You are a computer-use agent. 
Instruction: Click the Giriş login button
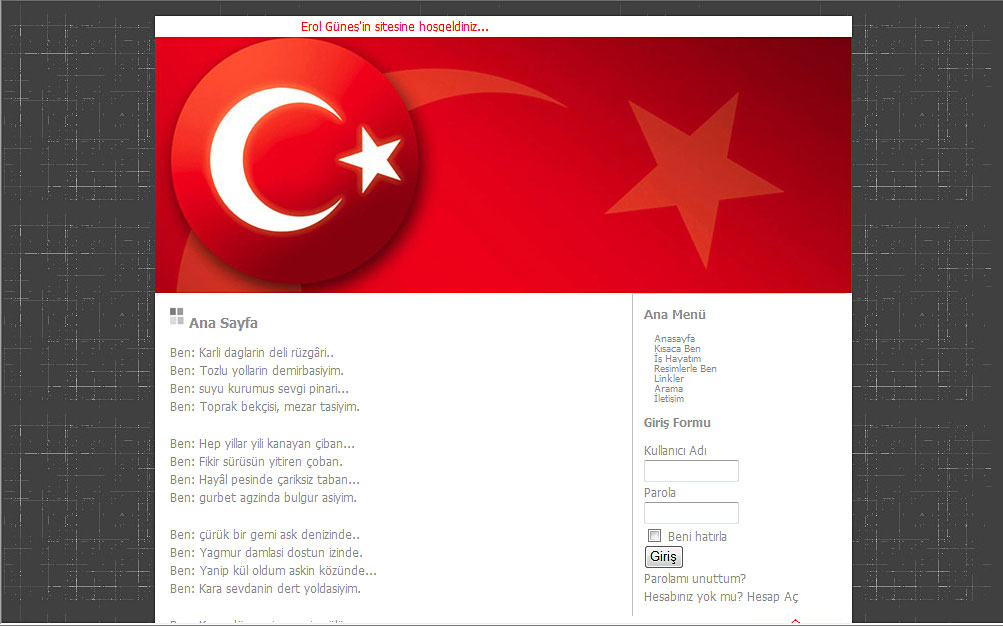(663, 557)
